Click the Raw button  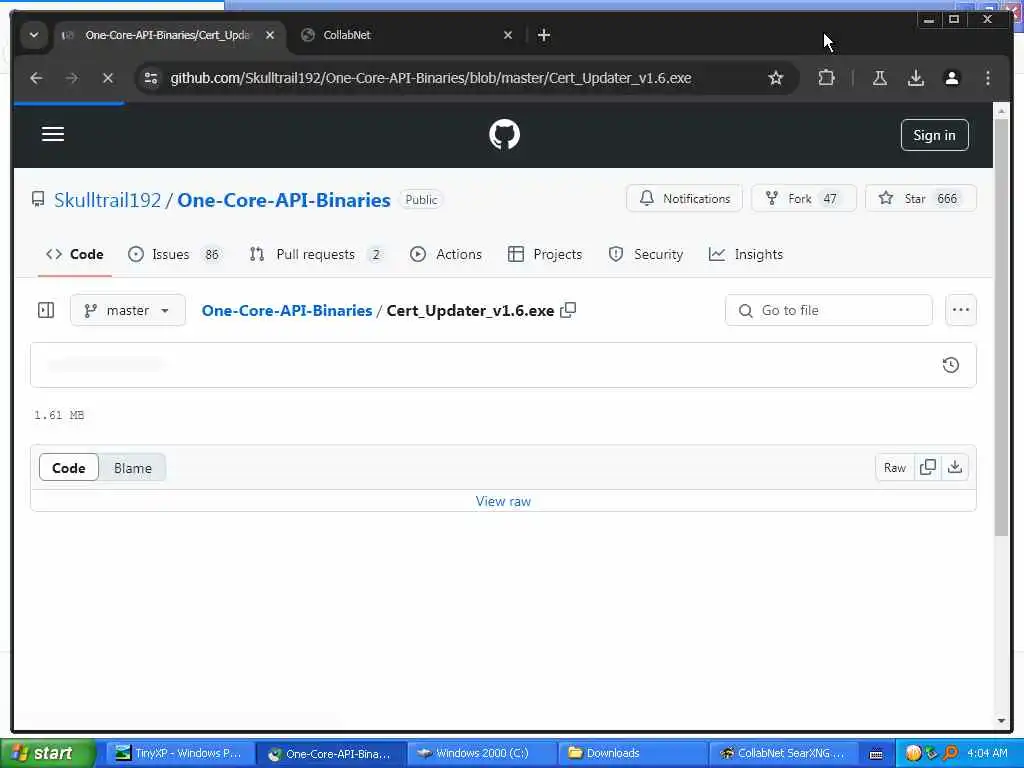click(x=895, y=468)
